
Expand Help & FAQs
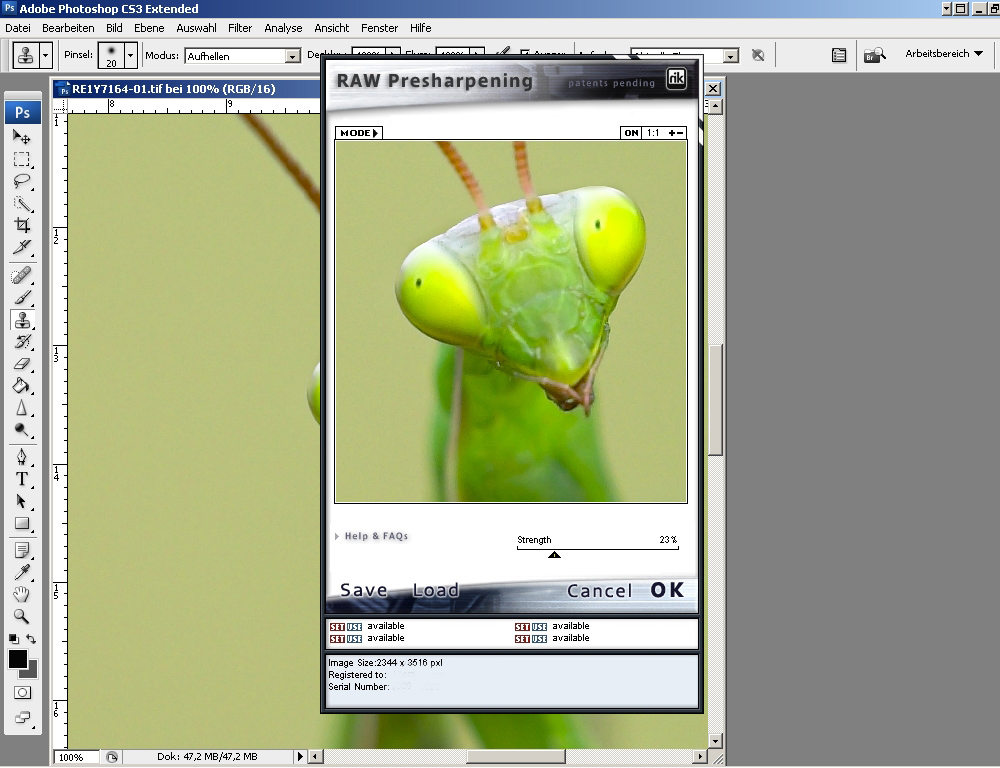pyautogui.click(x=372, y=536)
